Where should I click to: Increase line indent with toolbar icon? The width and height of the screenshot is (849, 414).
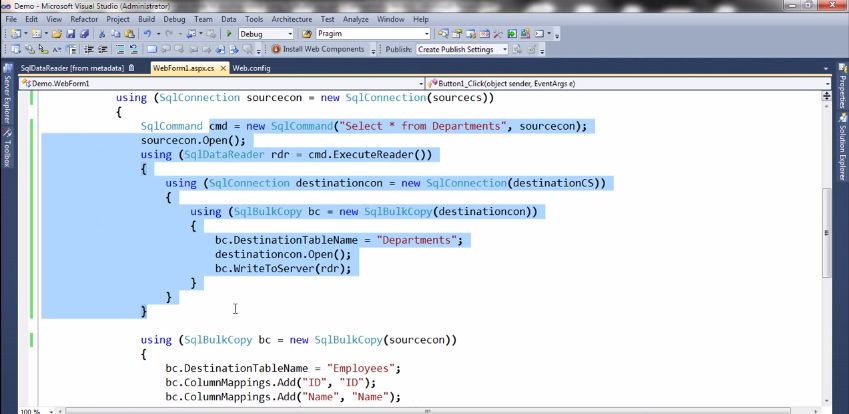(x=103, y=49)
